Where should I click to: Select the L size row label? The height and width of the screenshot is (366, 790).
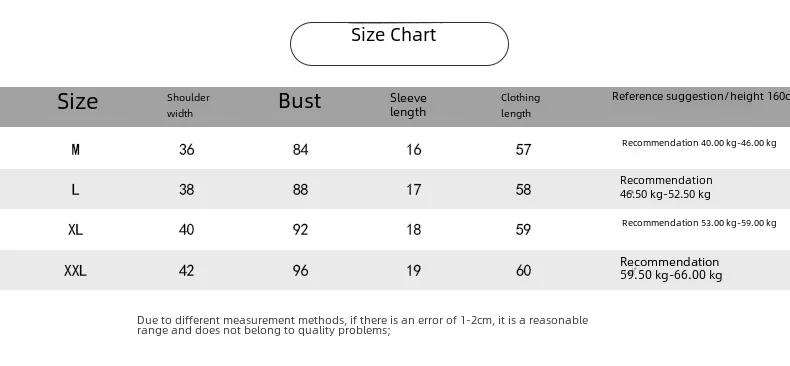(75, 190)
